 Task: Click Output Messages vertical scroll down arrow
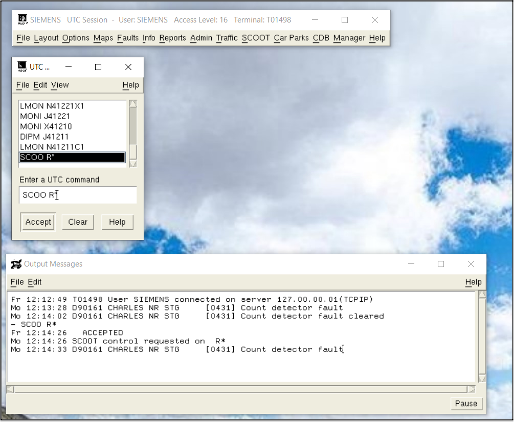coord(482,379)
